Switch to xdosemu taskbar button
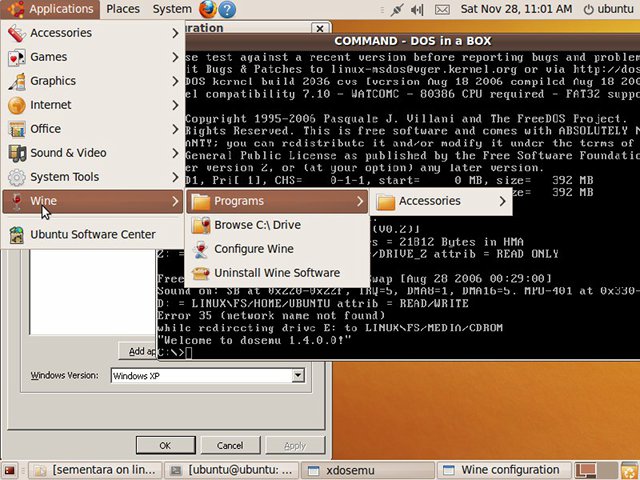The width and height of the screenshot is (640, 480). (x=368, y=471)
